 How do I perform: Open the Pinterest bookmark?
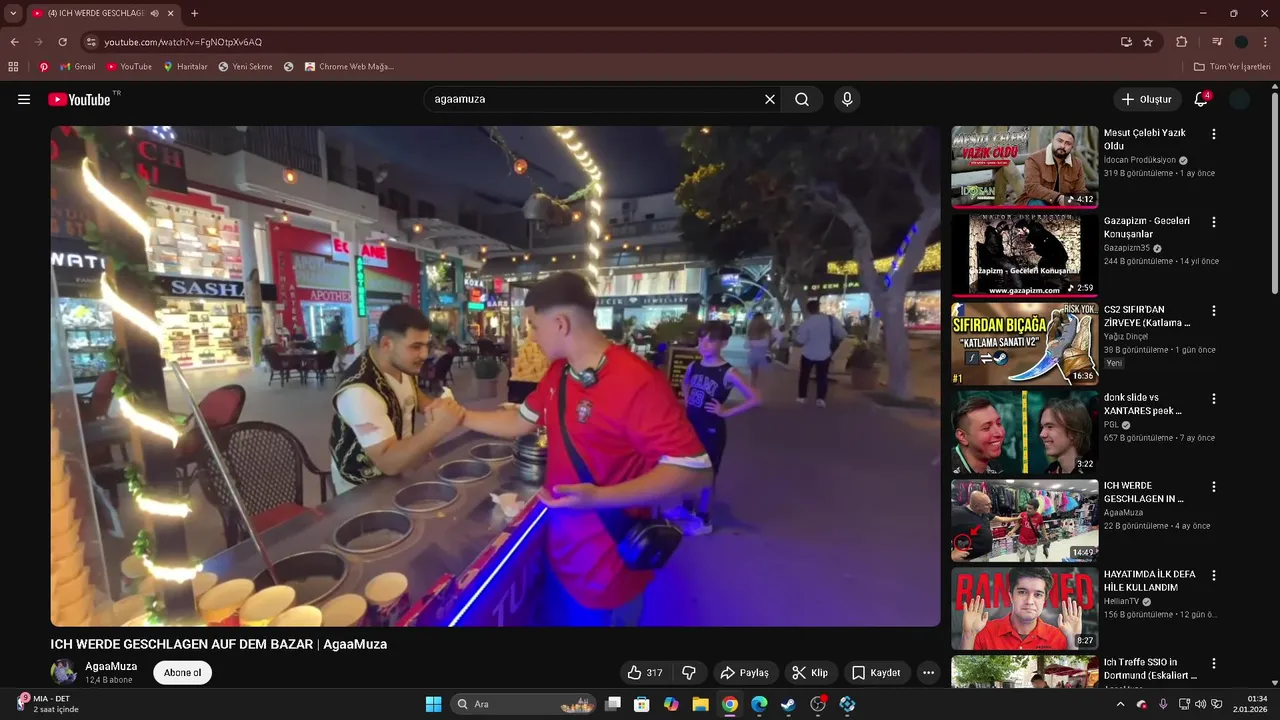click(43, 67)
